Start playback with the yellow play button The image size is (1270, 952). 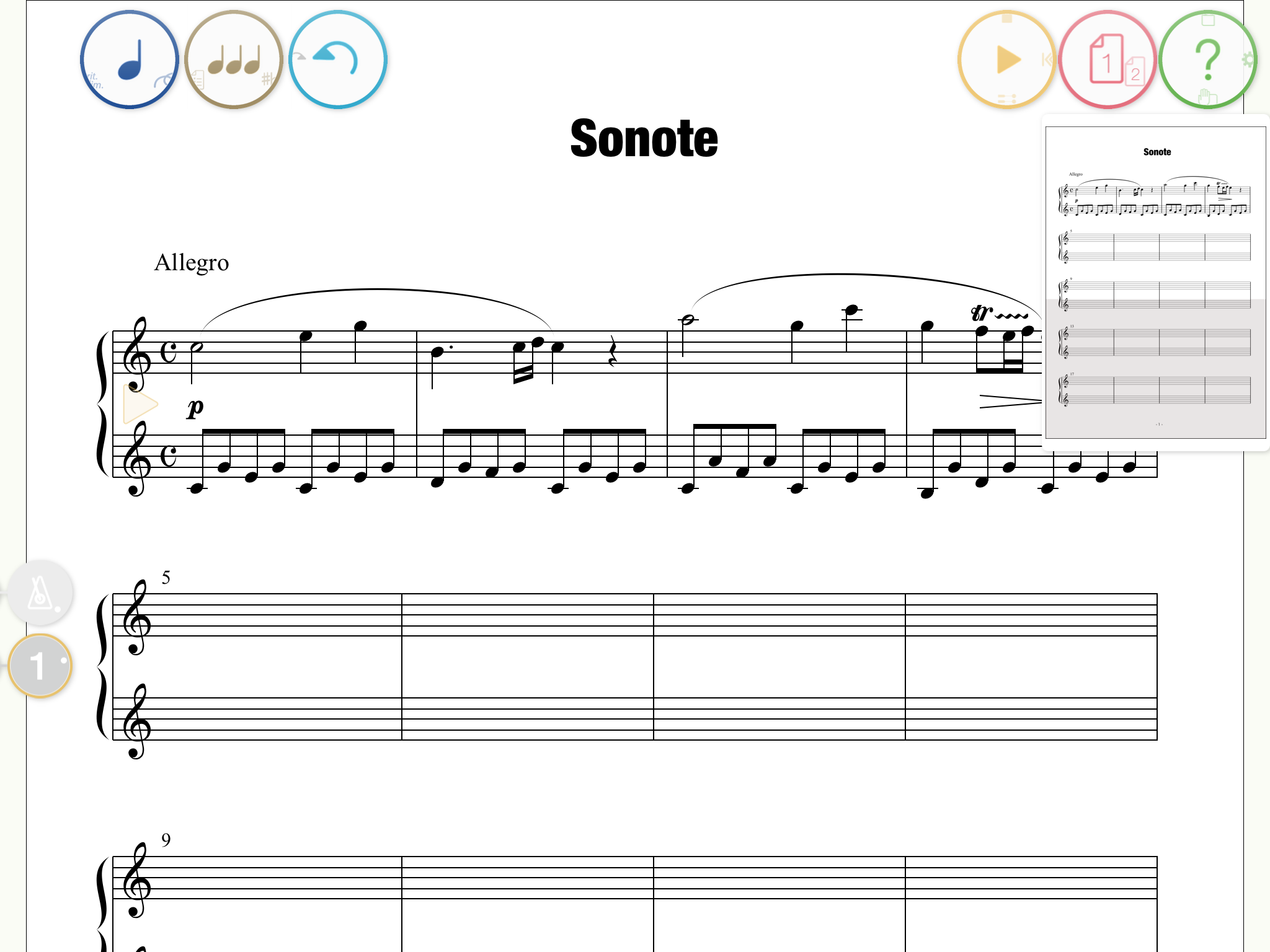pyautogui.click(x=1007, y=59)
